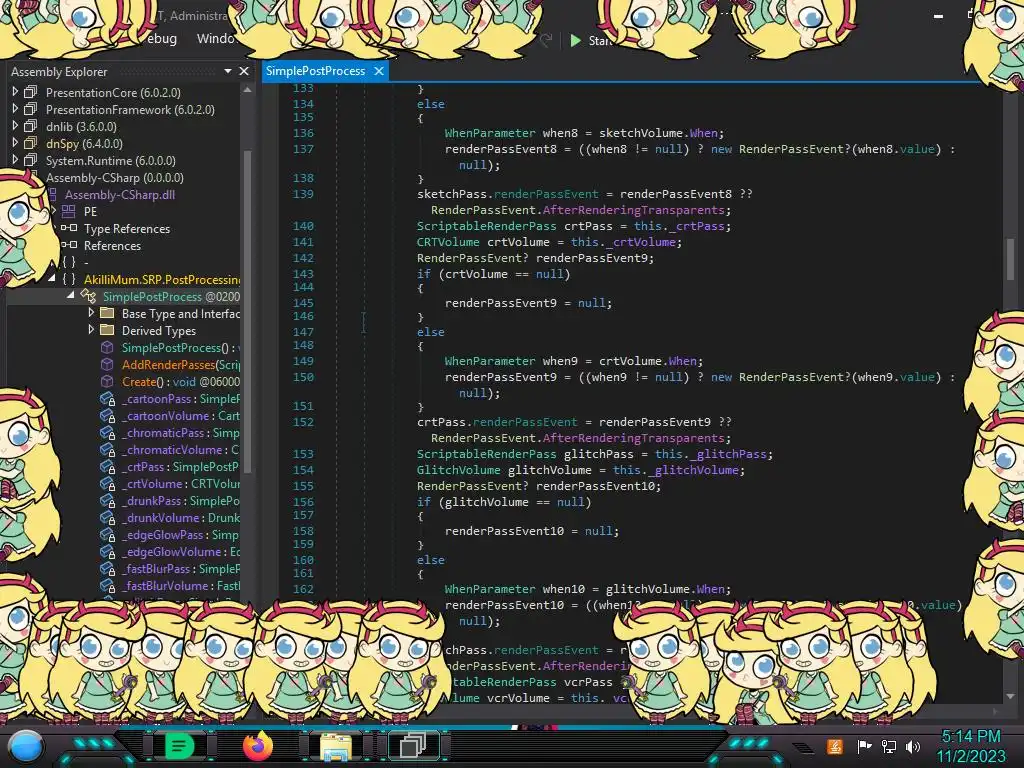Screen dimensions: 1024x768
Task: Click the Action Center flag tray icon
Action: (864, 746)
